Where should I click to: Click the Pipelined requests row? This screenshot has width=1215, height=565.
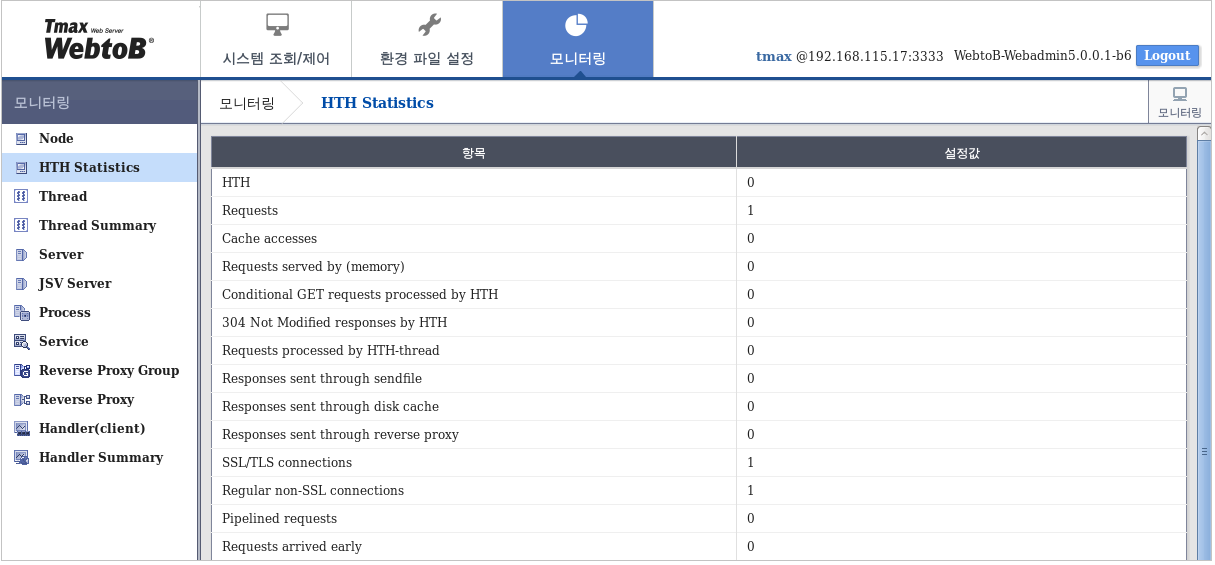(x=699, y=519)
